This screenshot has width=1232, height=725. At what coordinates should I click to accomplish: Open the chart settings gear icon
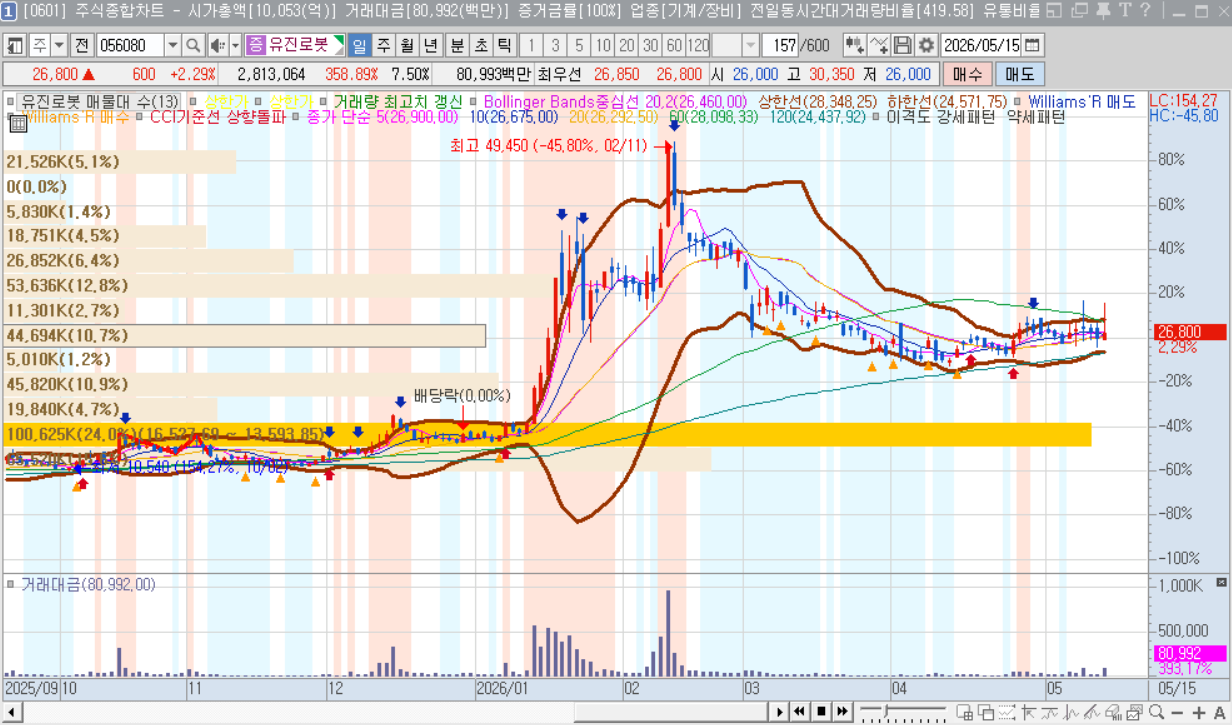click(927, 46)
